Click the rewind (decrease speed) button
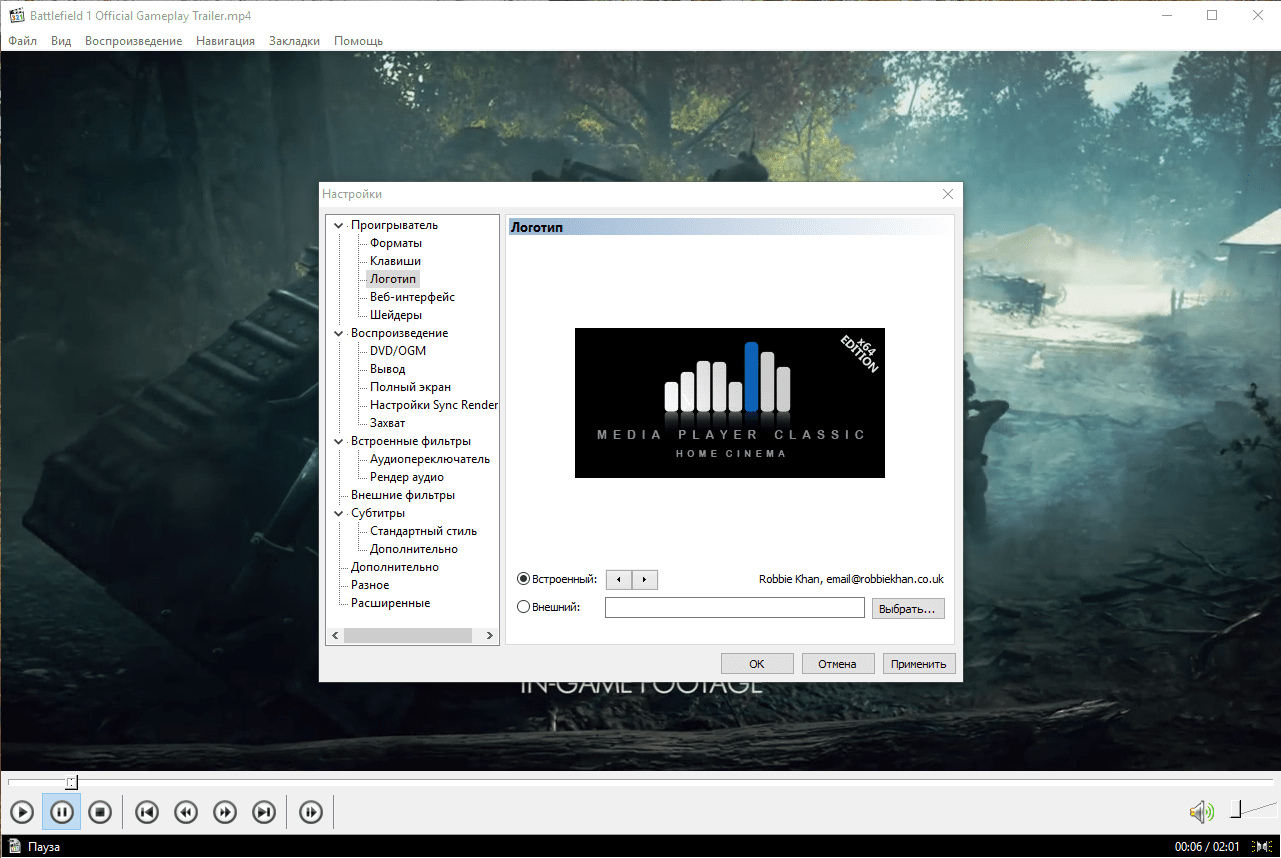Screen dimensions: 1281x858 185,812
